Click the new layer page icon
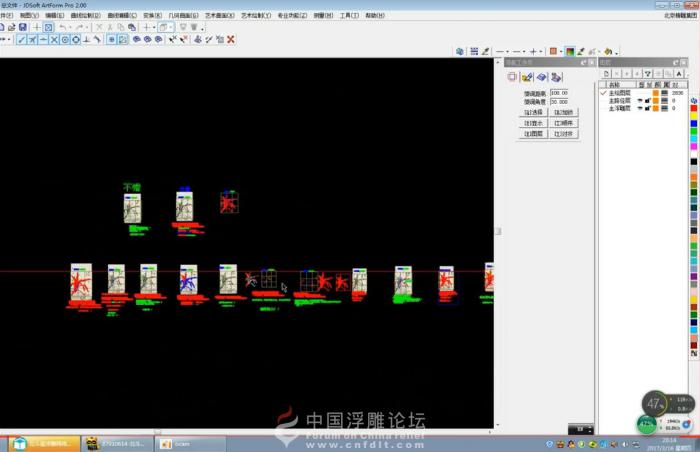Image resolution: width=700 pixels, height=452 pixels. (x=606, y=74)
